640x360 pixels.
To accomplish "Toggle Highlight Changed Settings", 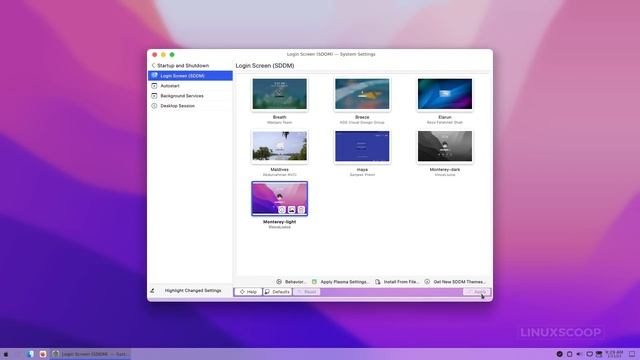I will (x=186, y=291).
